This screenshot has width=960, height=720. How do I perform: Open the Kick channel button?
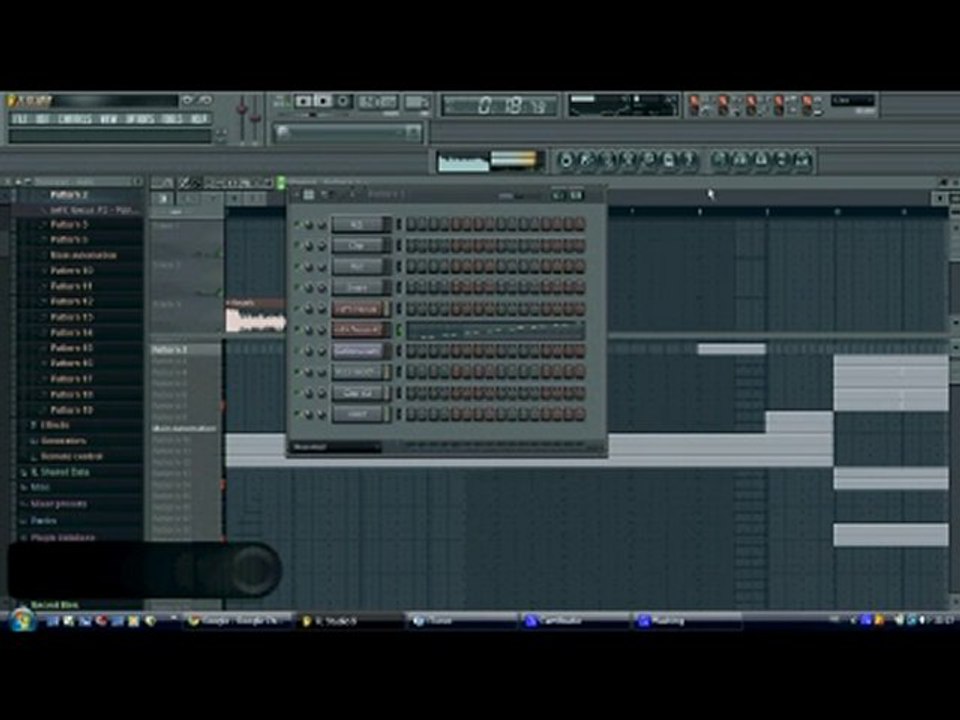click(x=360, y=225)
